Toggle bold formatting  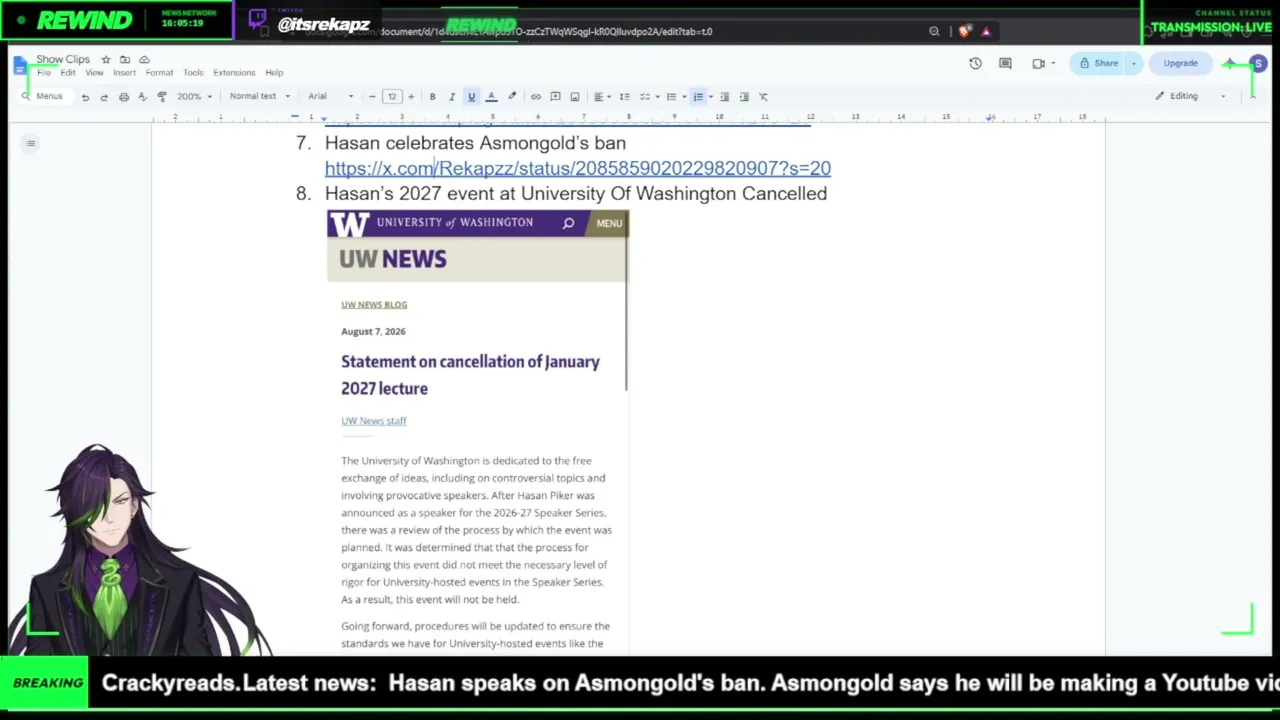[432, 97]
